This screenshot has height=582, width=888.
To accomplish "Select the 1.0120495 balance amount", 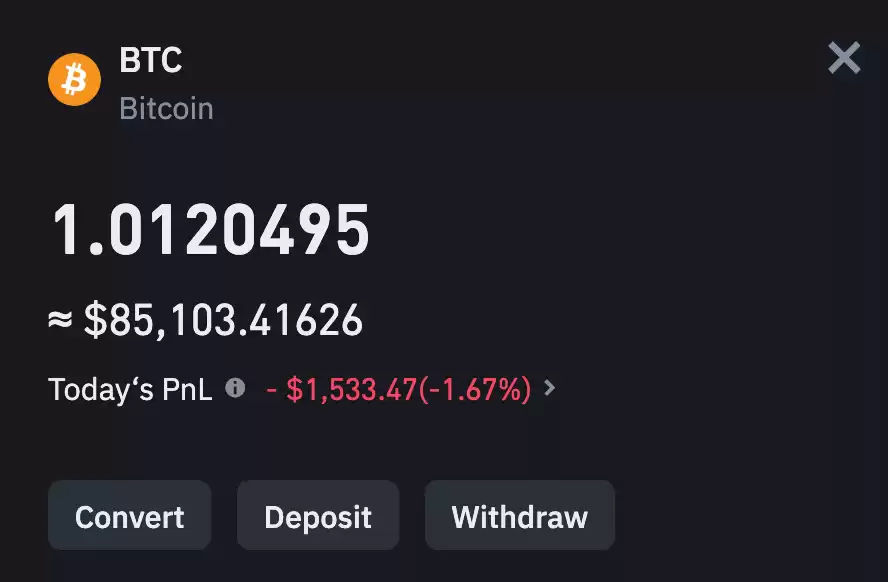I will [211, 230].
